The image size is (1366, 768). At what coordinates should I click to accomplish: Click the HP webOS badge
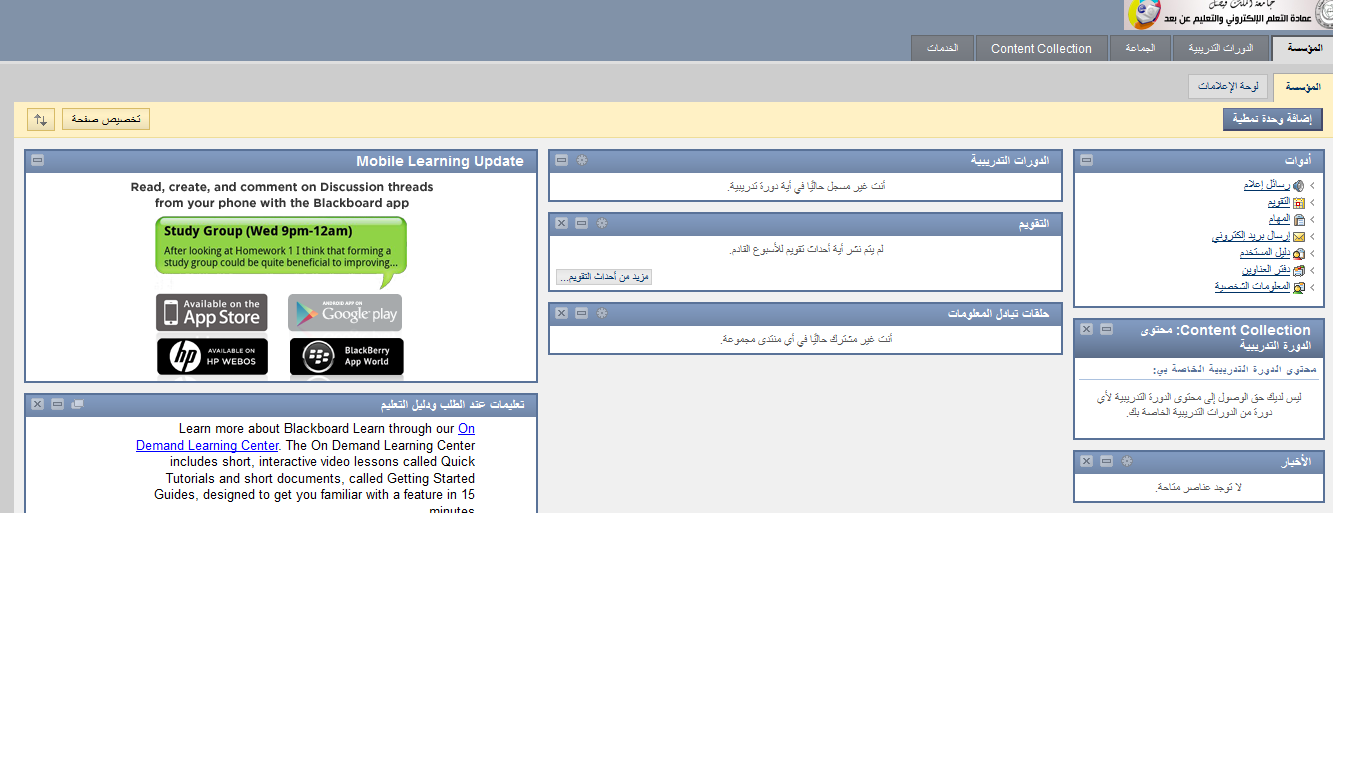pyautogui.click(x=212, y=356)
